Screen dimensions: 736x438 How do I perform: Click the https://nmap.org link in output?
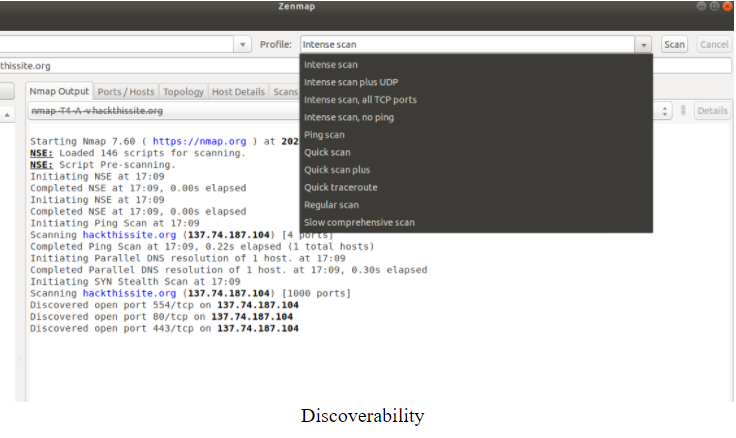click(x=199, y=141)
